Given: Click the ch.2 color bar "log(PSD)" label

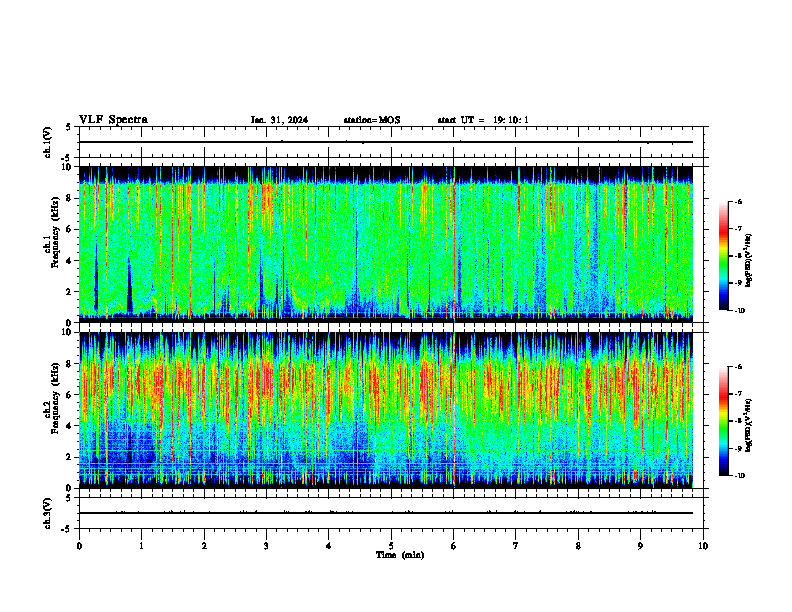Looking at the screenshot, I should tap(748, 425).
